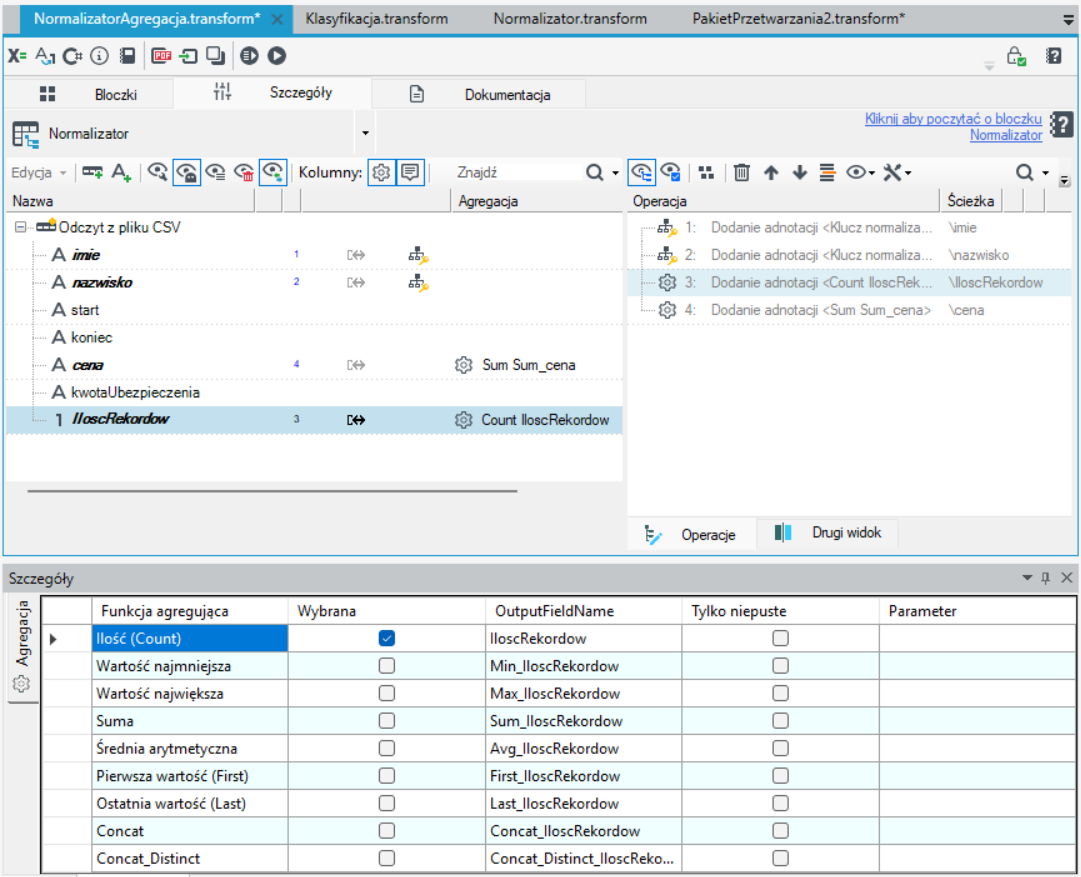Click the gear icon in Sum Sum_cena row
Viewport: 1081px width, 877px height.
tap(463, 365)
